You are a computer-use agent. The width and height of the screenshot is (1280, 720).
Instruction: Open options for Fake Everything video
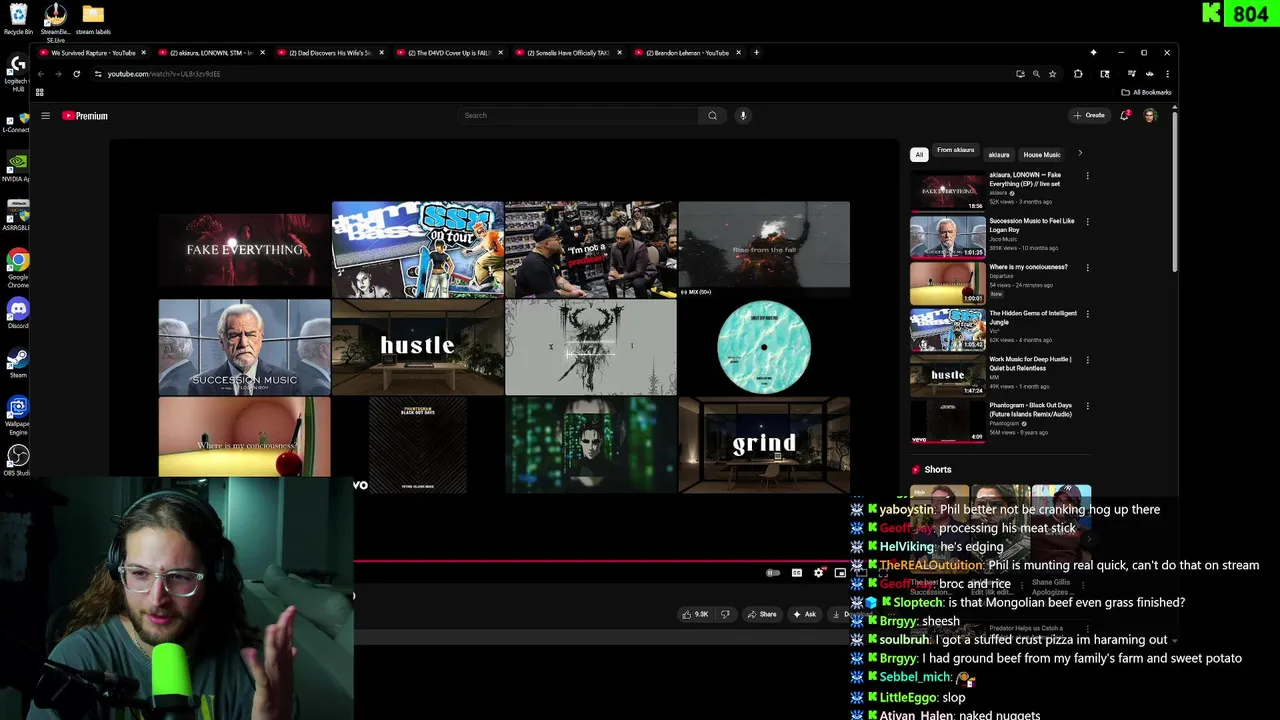click(x=1087, y=176)
